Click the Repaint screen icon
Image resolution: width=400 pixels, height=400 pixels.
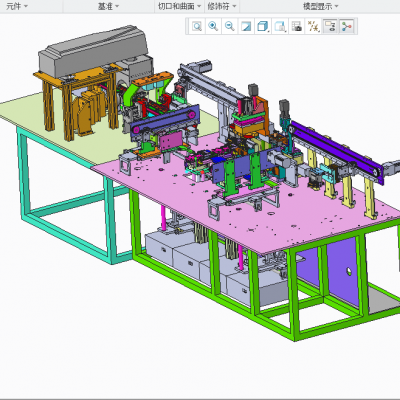click(x=246, y=26)
